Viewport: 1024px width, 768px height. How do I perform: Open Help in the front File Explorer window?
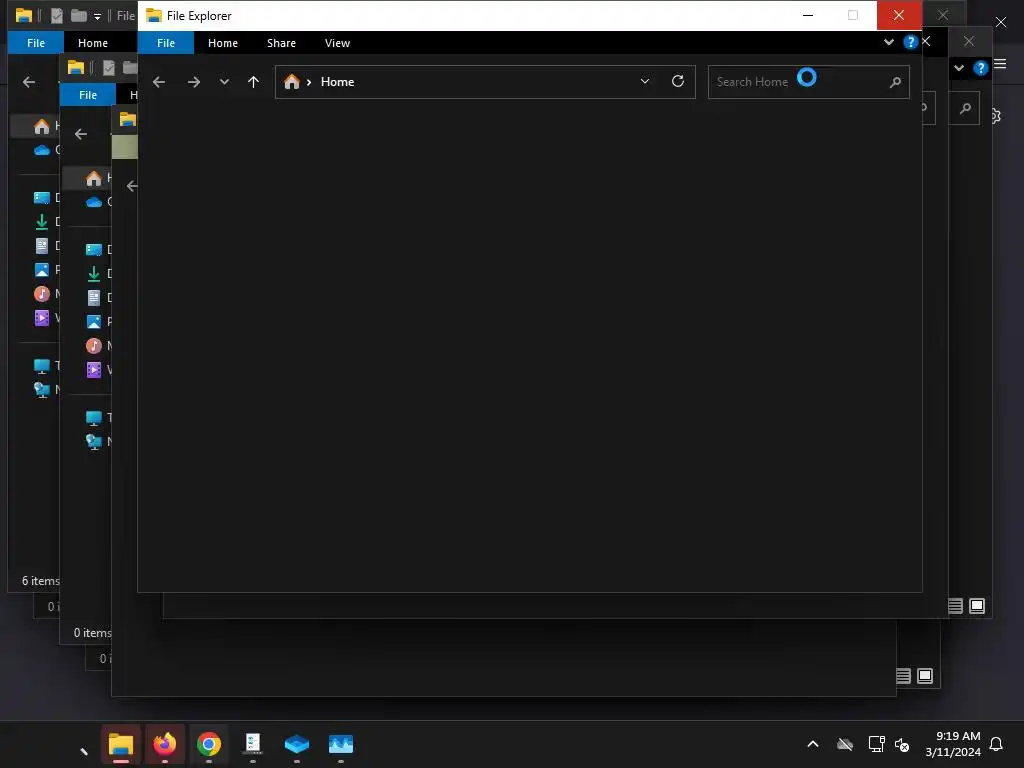pos(910,42)
